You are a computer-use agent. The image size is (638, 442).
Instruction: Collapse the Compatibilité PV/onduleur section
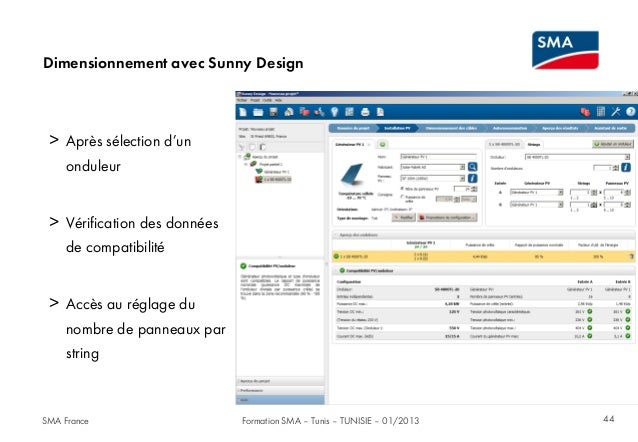pyautogui.click(x=336, y=271)
